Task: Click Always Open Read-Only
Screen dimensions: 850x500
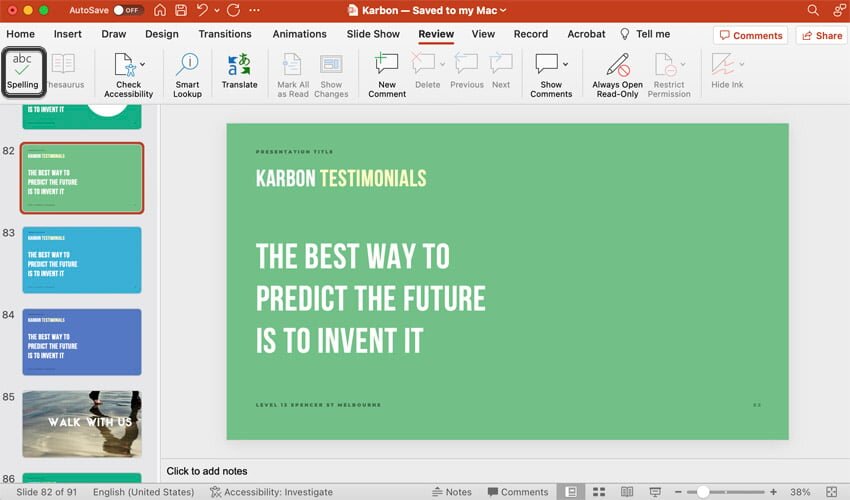Action: pyautogui.click(x=617, y=74)
